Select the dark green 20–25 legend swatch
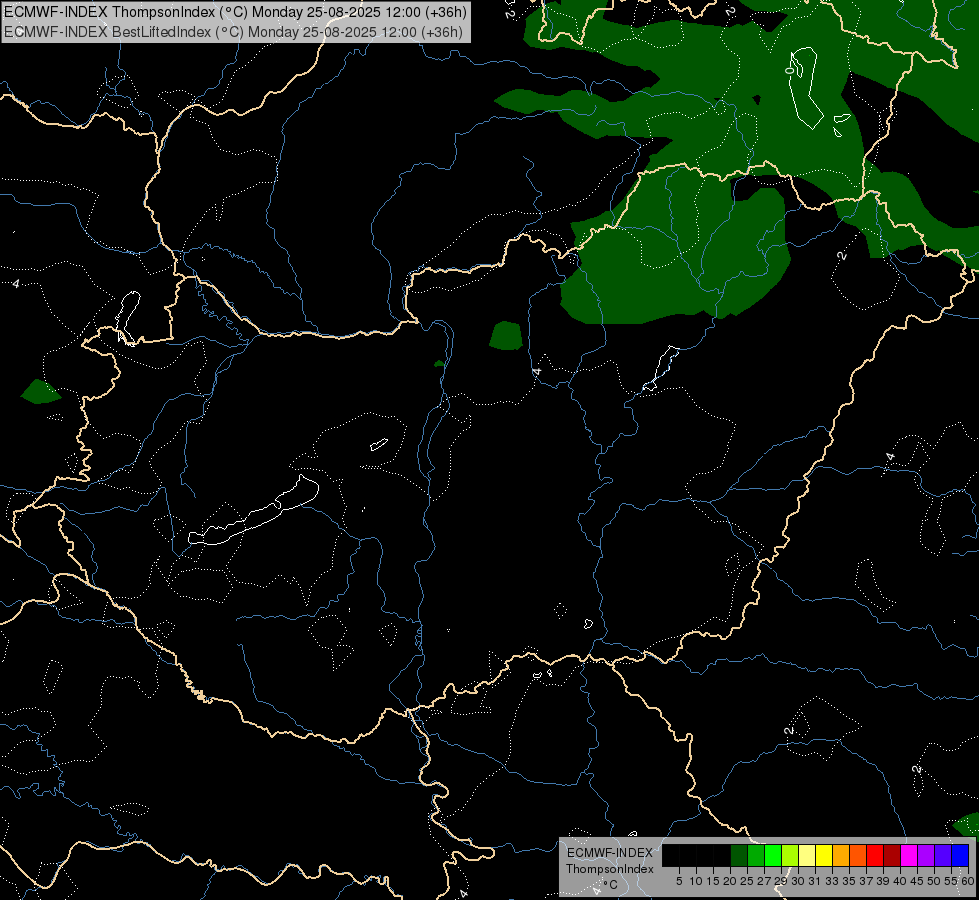 point(739,855)
